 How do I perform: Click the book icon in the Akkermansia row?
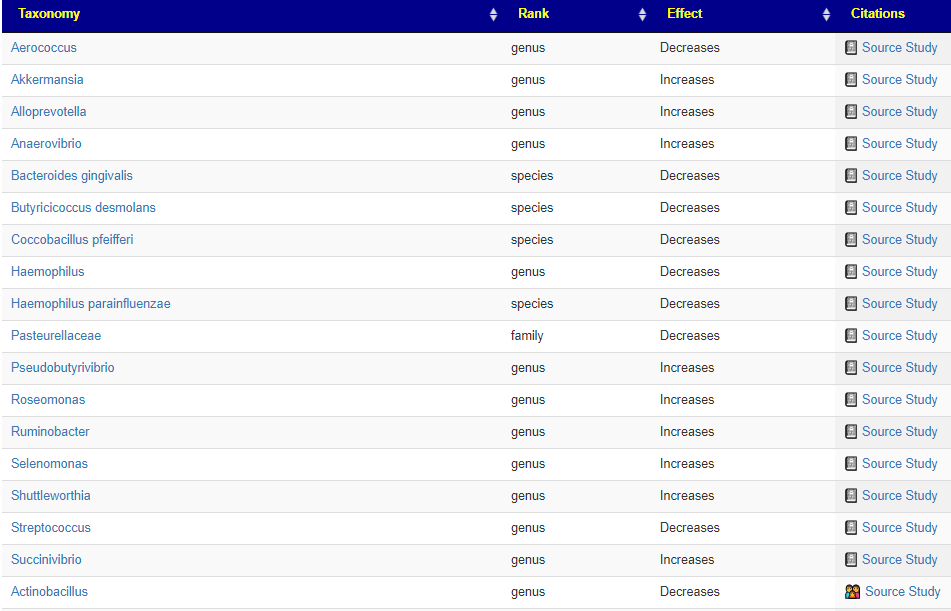click(x=851, y=80)
